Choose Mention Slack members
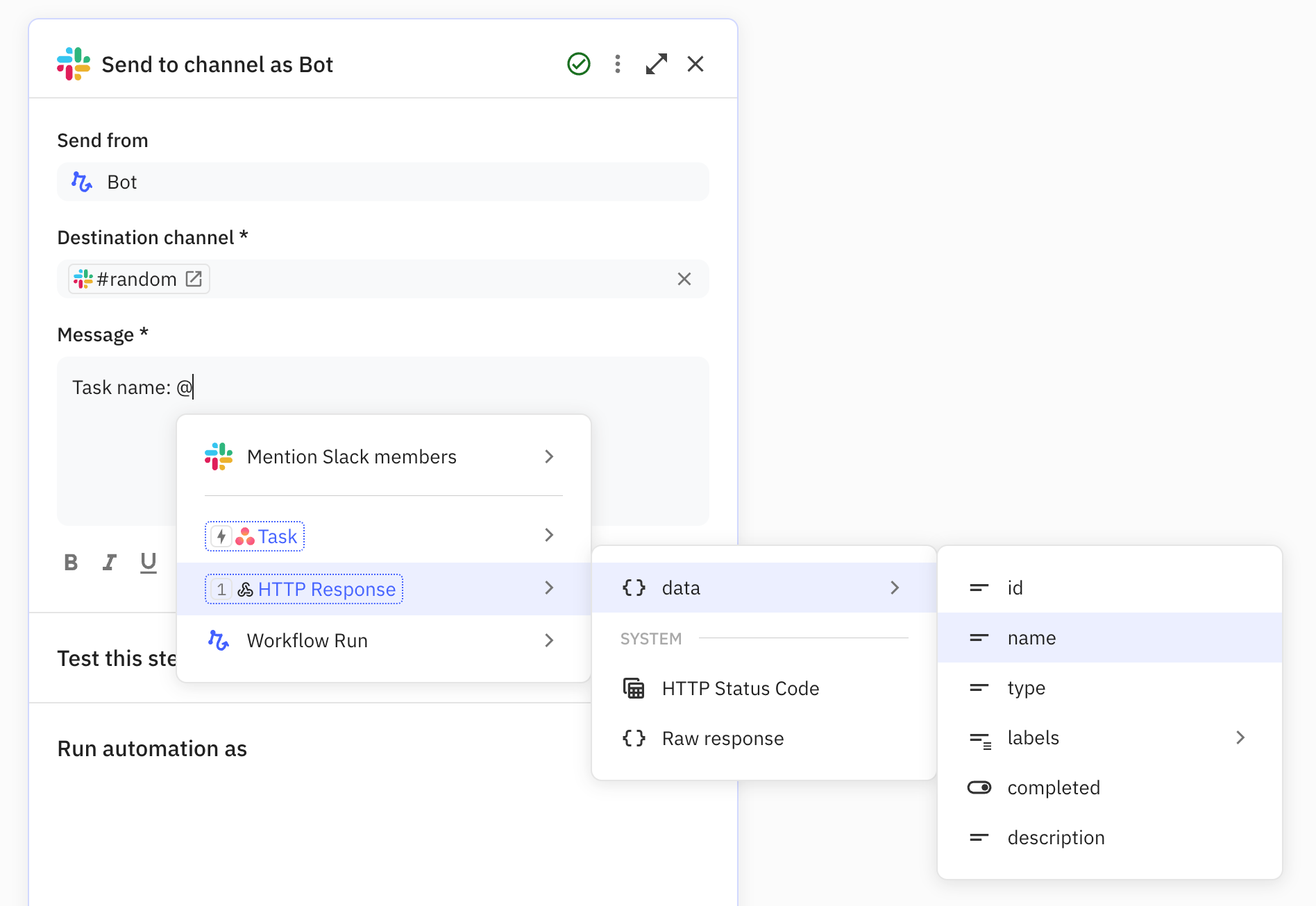This screenshot has height=906, width=1316. pos(384,456)
